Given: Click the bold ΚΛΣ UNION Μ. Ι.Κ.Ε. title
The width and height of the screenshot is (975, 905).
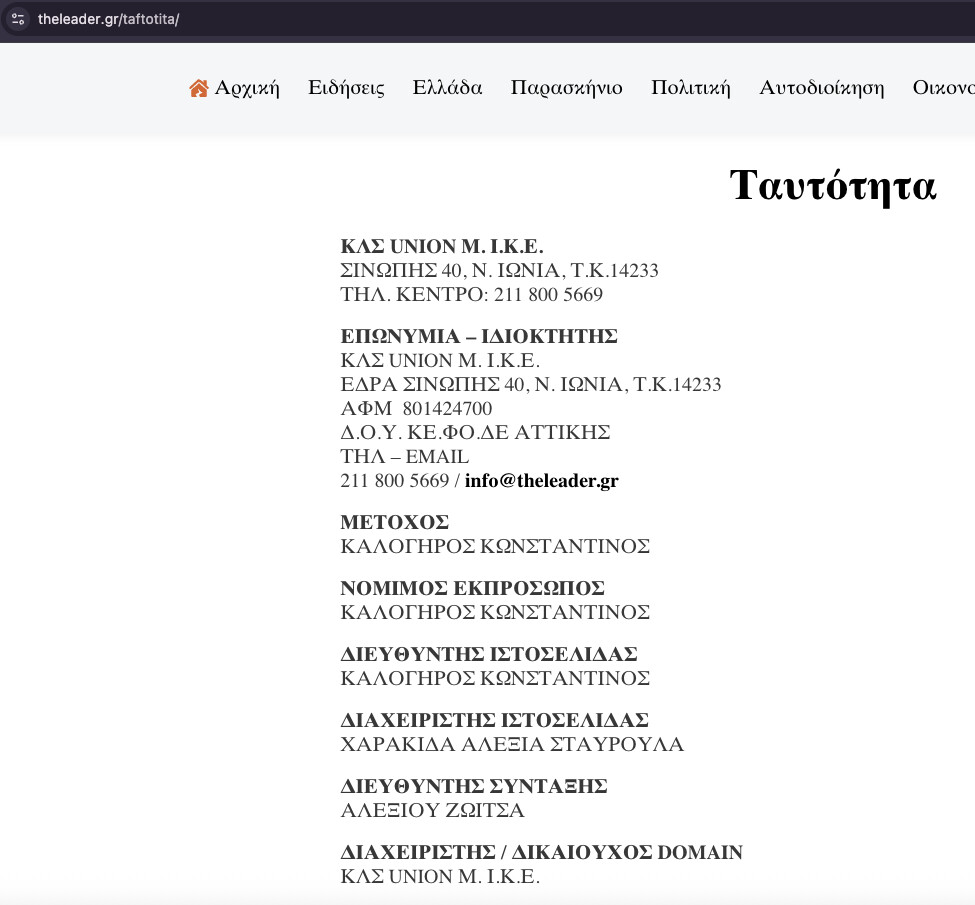Looking at the screenshot, I should pyautogui.click(x=442, y=246).
